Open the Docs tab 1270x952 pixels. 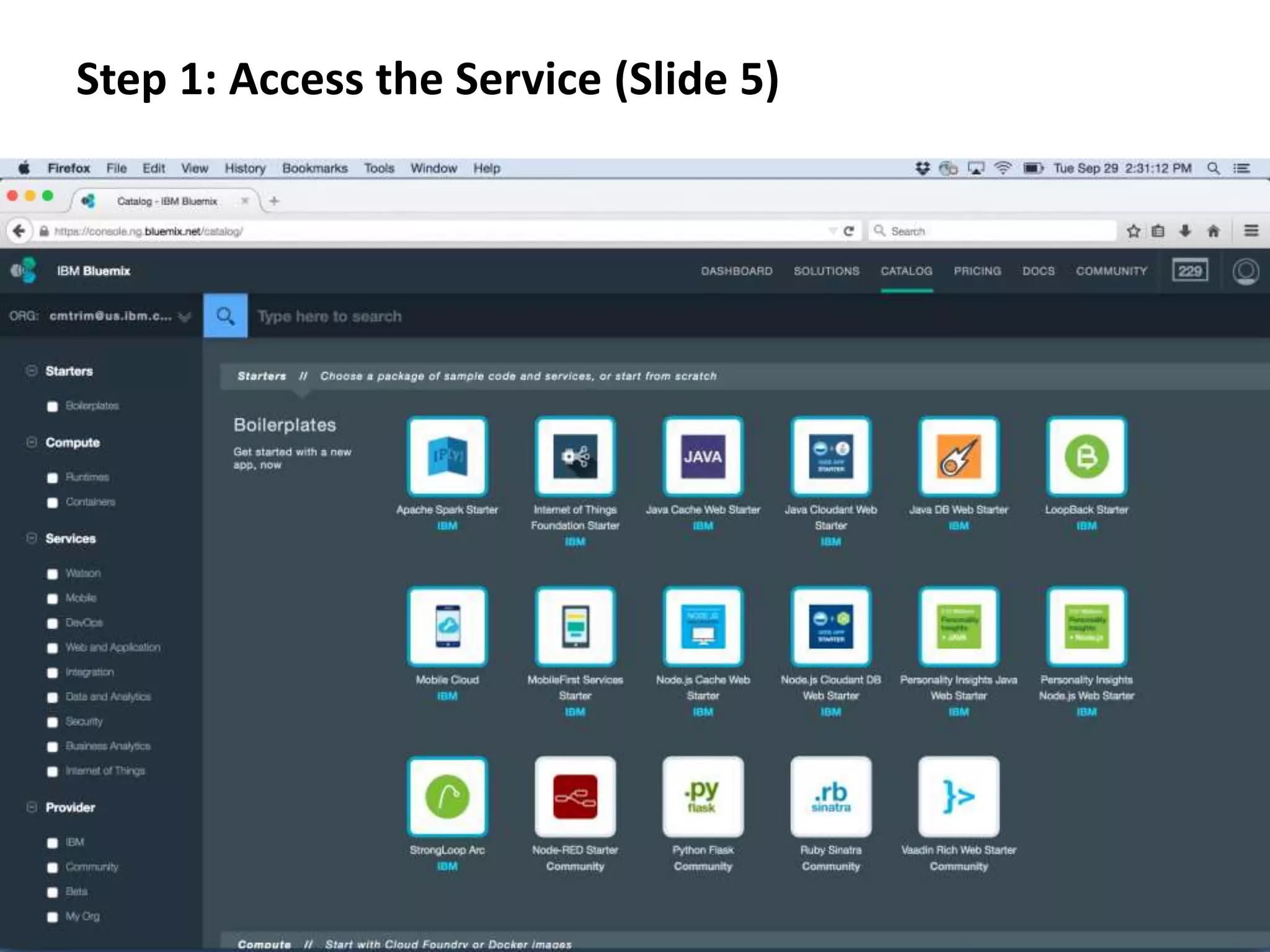tap(1039, 271)
